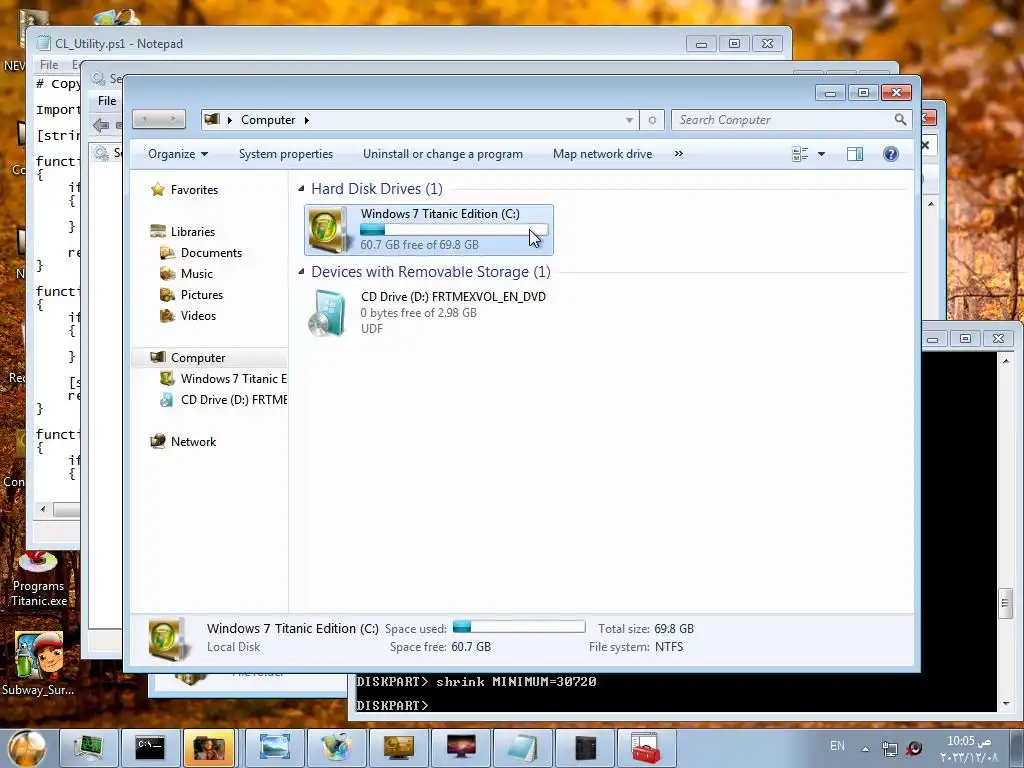Screen dimensions: 1024x768
Task: Click the arrow after Computer in breadcrumb
Action: [x=306, y=120]
